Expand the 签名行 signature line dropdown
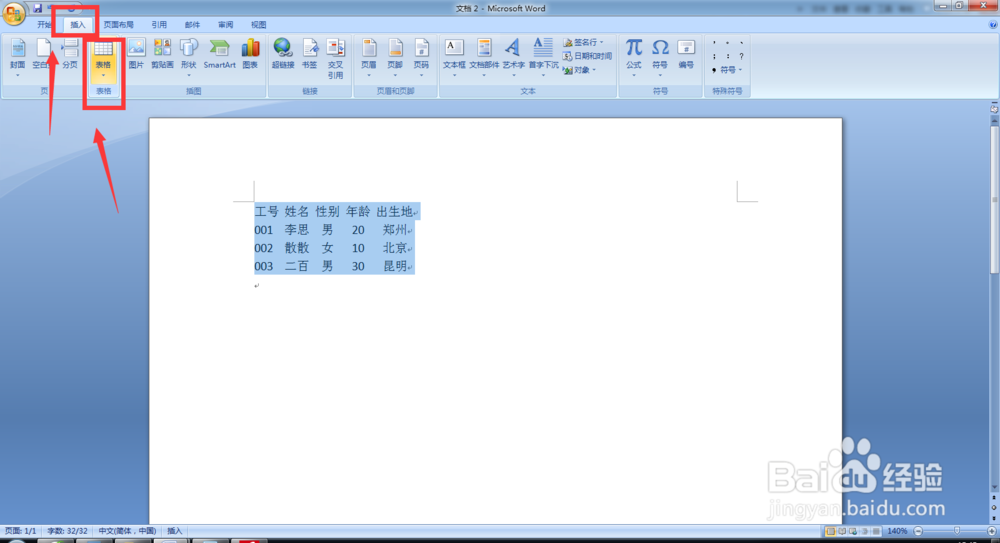 click(x=584, y=42)
